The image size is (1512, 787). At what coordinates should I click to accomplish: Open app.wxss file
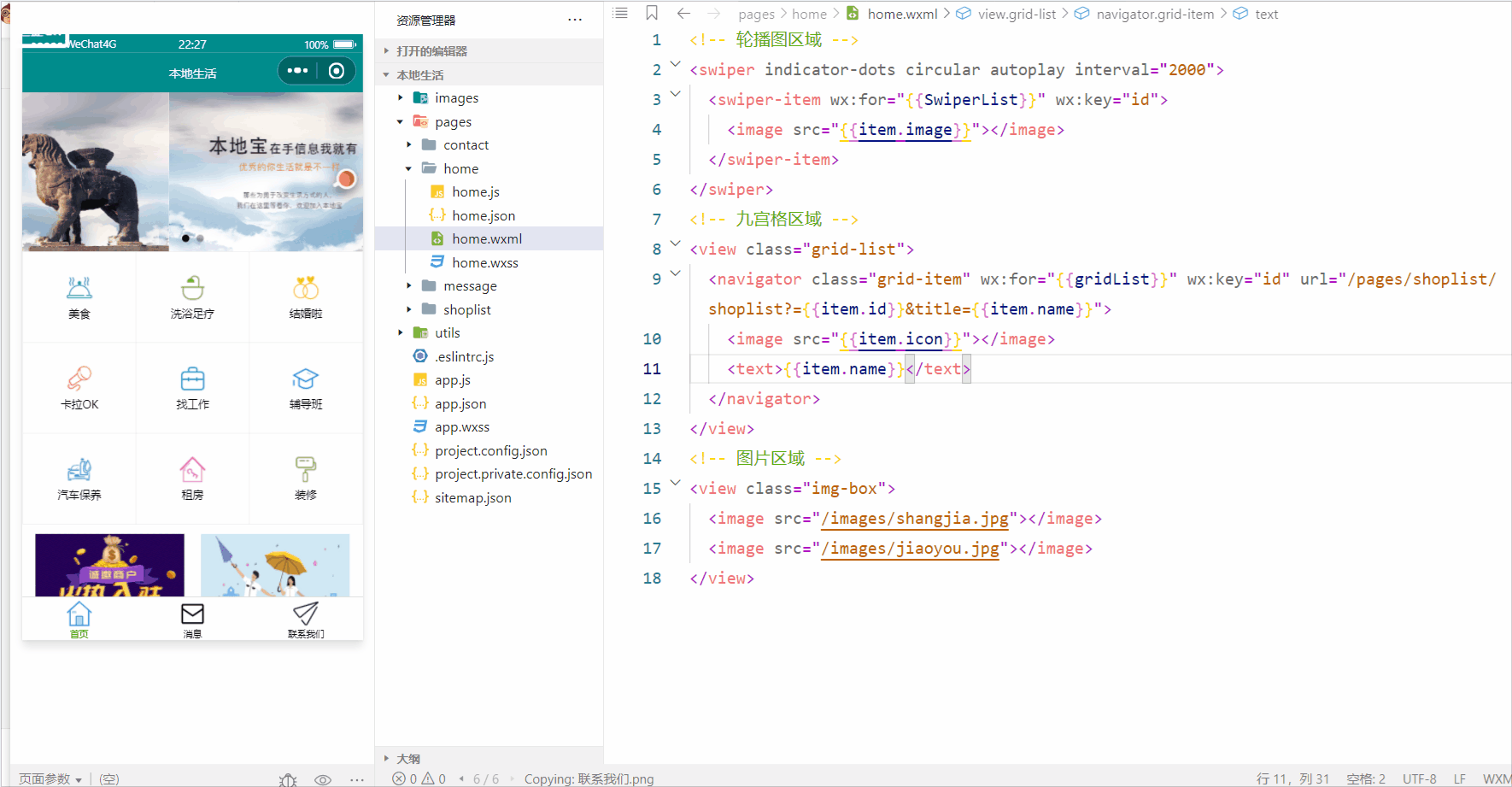pos(462,427)
